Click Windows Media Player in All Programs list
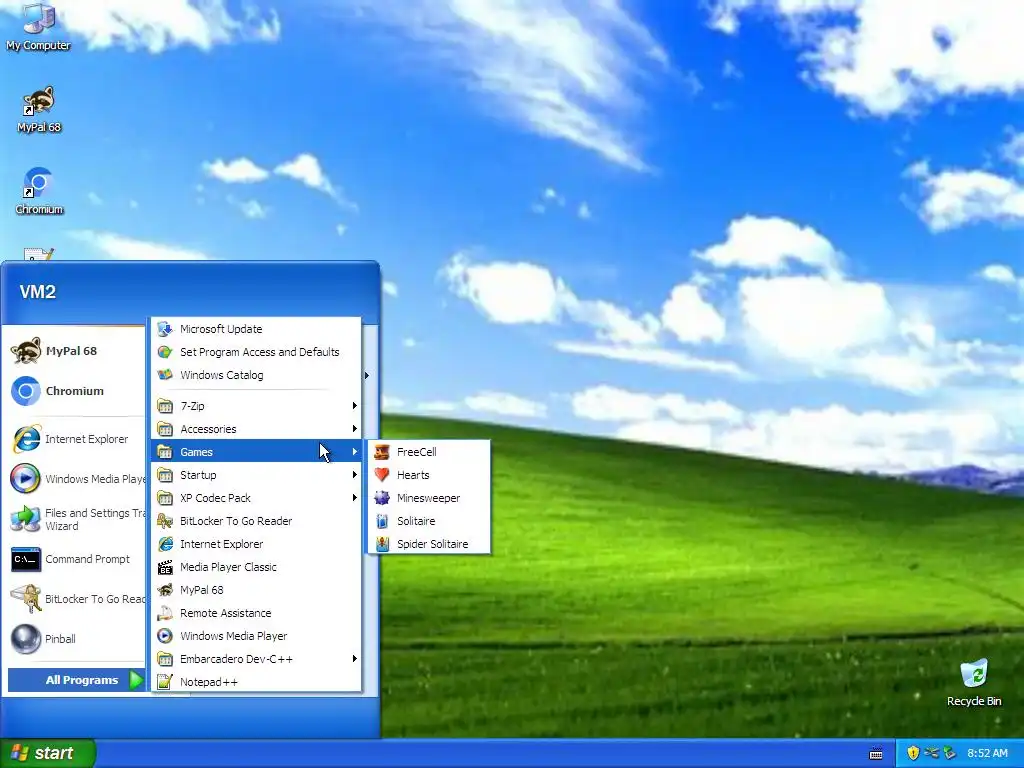Viewport: 1024px width, 768px height. point(256,635)
